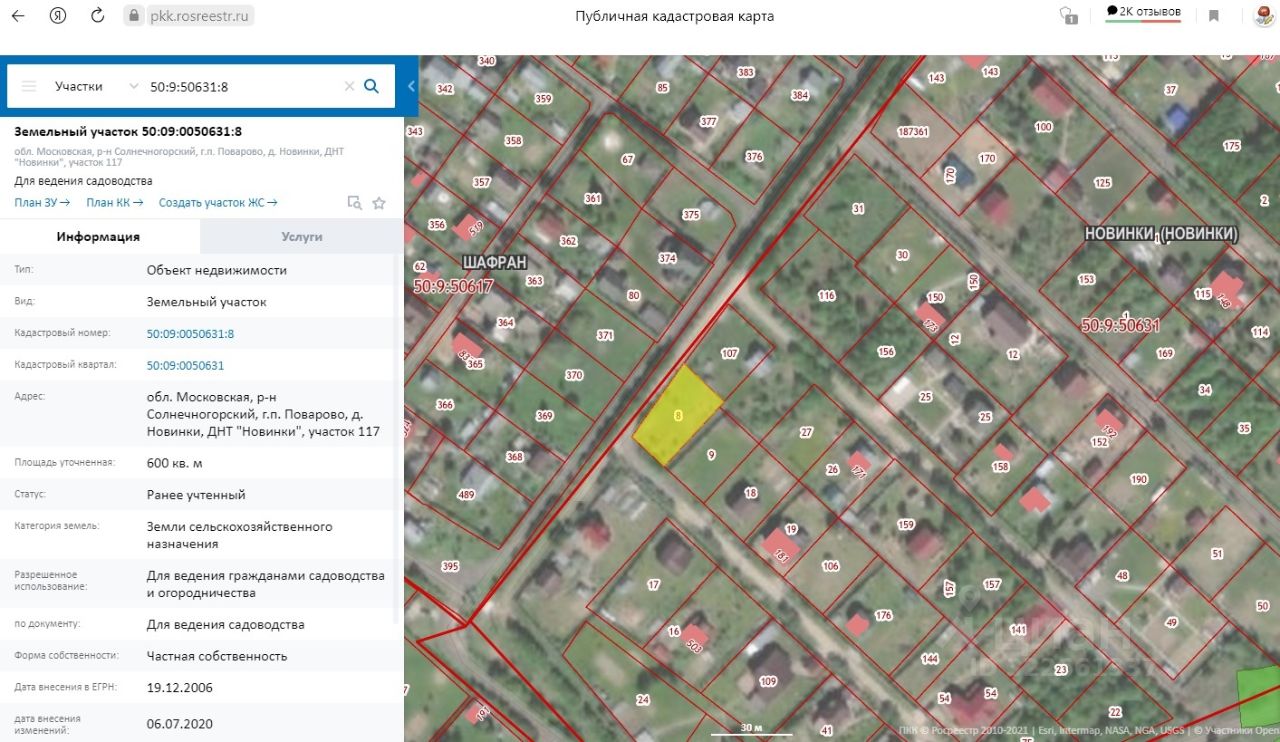Select parcel 156 on the map
This screenshot has height=742, width=1280.
pyautogui.click(x=886, y=351)
